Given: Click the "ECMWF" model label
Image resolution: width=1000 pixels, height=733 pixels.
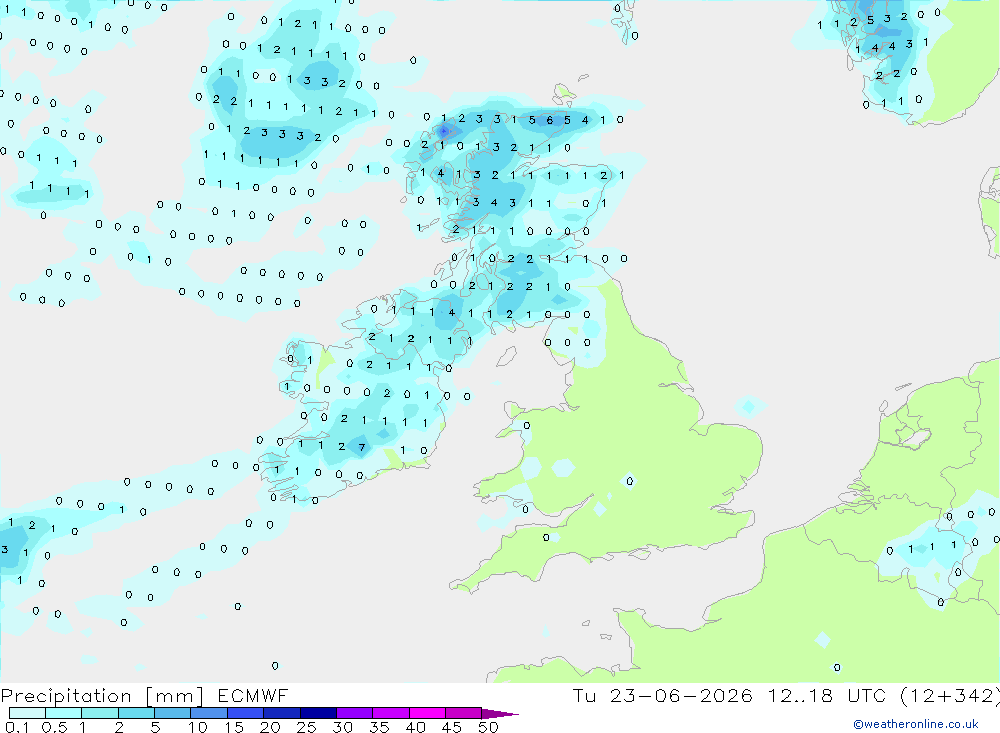Looking at the screenshot, I should (x=253, y=695).
